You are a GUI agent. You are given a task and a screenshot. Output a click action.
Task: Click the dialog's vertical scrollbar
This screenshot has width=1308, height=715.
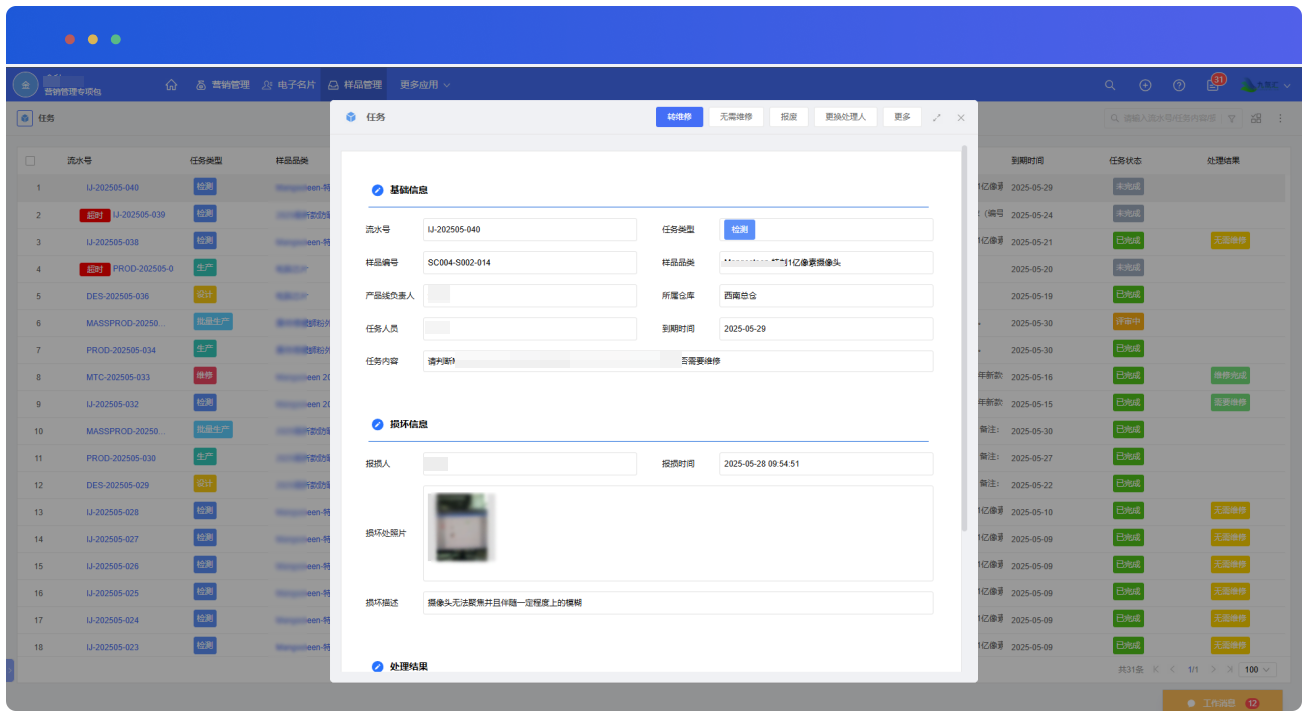pos(964,340)
